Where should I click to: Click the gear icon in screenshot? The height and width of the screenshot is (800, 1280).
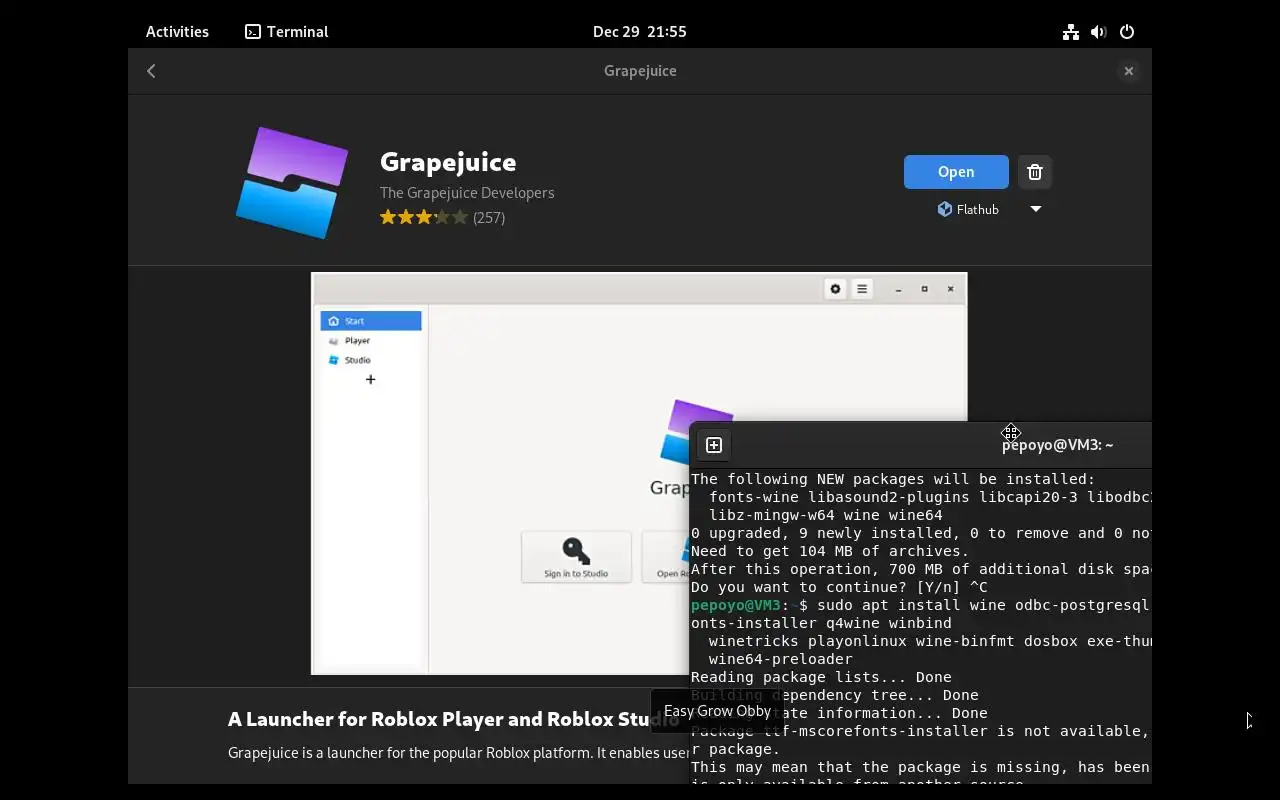835,289
